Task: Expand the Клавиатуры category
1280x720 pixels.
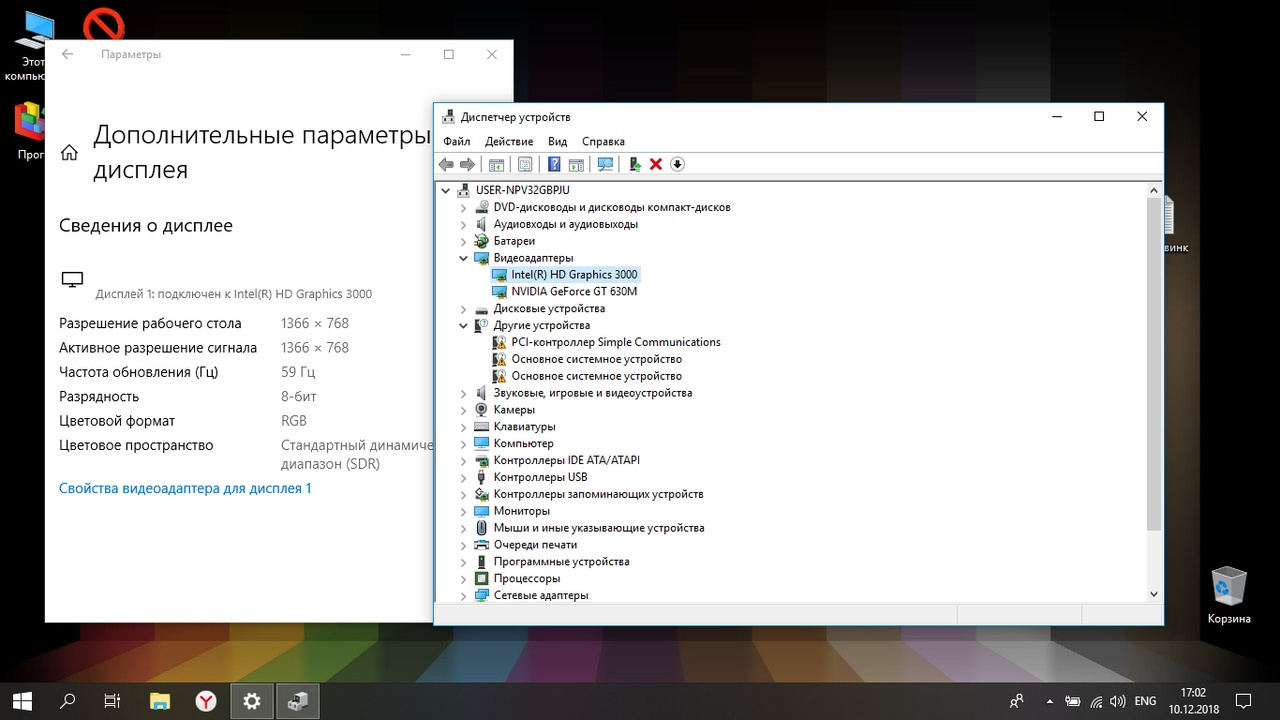Action: tap(463, 427)
